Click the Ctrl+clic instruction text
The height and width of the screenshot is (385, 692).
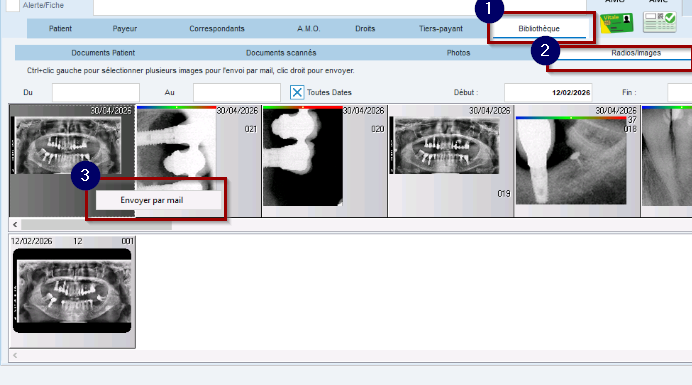pos(190,71)
